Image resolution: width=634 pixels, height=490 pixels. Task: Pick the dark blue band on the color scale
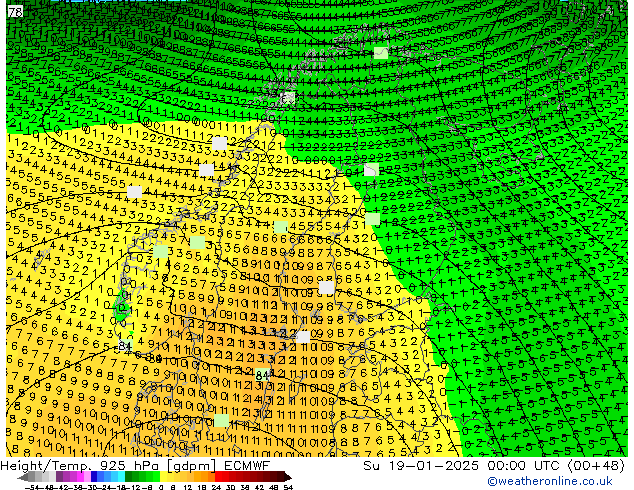click(x=94, y=476)
